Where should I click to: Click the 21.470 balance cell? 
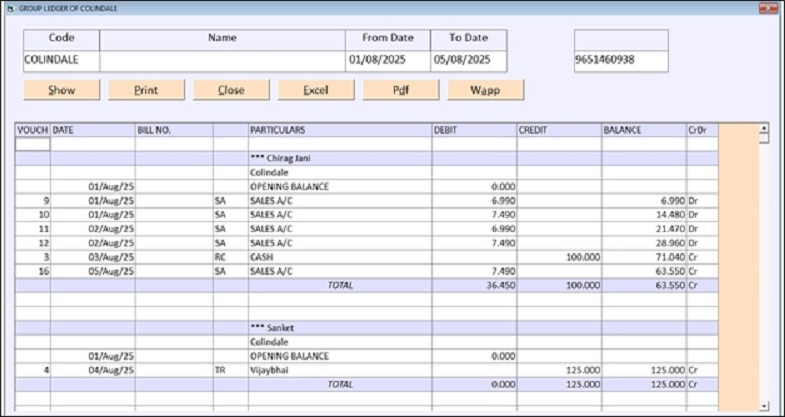point(644,229)
